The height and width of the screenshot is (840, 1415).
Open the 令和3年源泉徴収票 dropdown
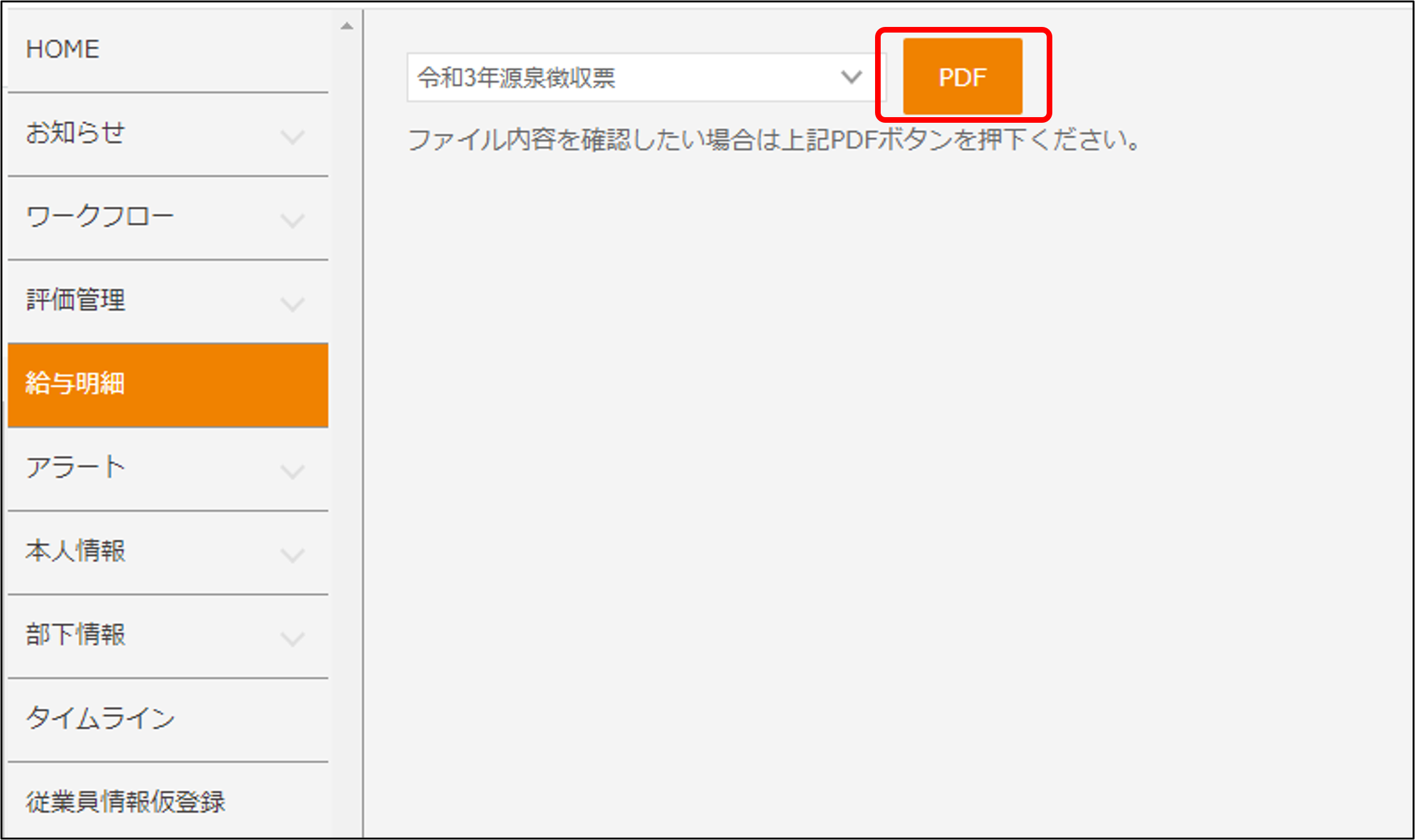[626, 78]
